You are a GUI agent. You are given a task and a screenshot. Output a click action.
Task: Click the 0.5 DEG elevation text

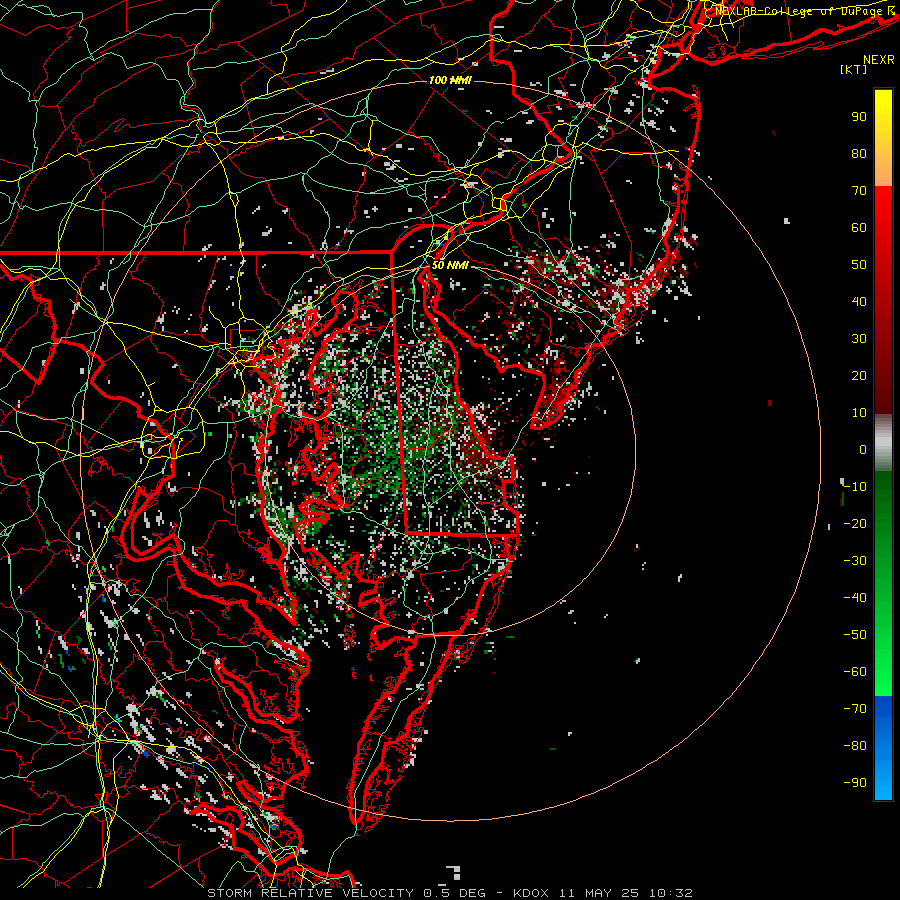point(455,893)
